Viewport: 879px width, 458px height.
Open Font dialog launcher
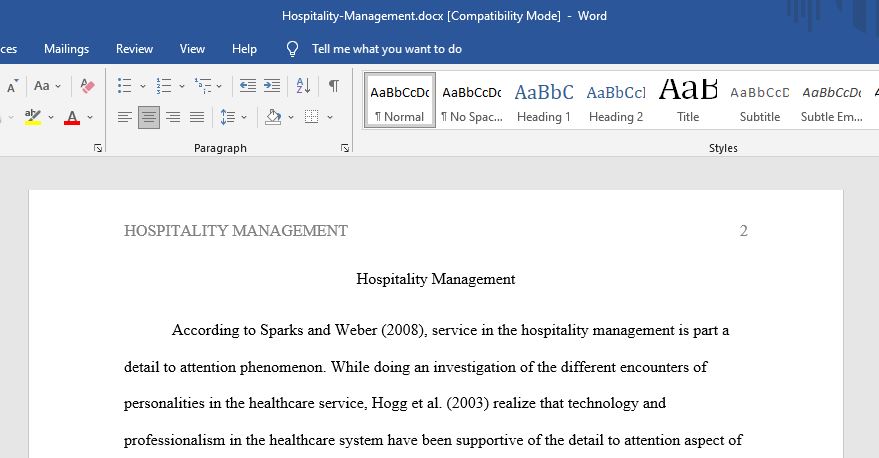coord(98,148)
